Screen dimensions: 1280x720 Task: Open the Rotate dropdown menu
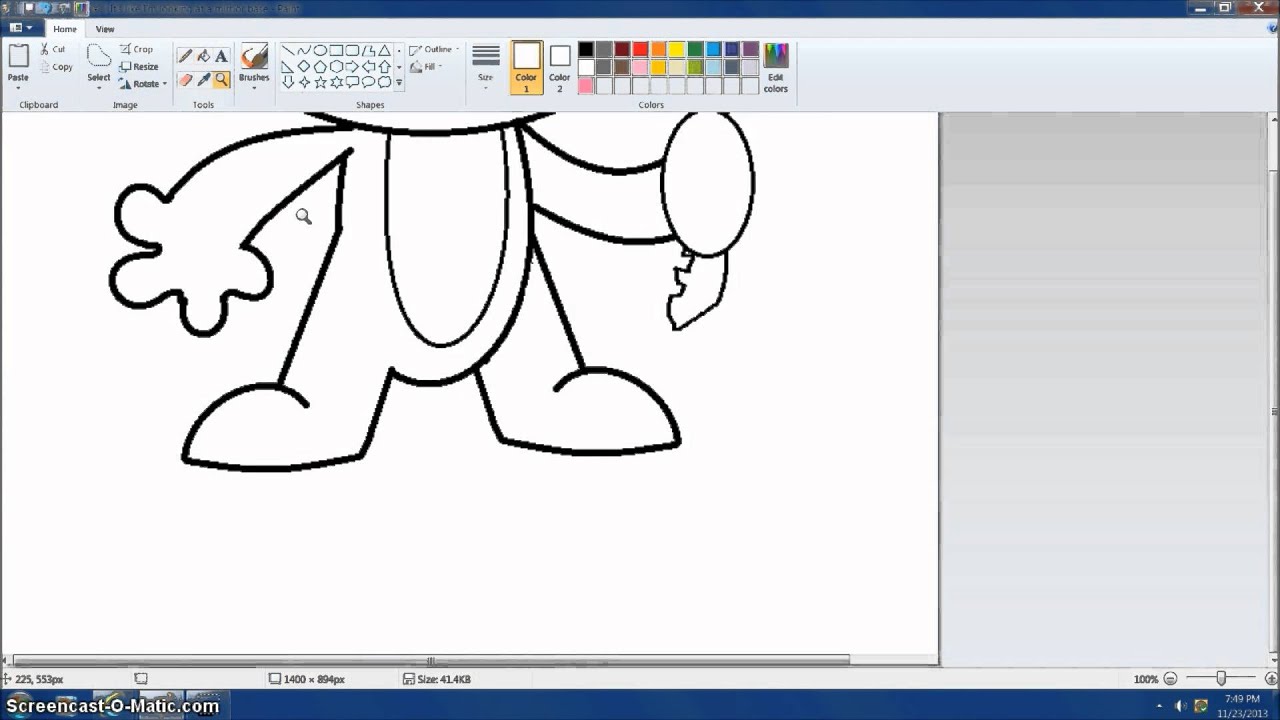(143, 84)
